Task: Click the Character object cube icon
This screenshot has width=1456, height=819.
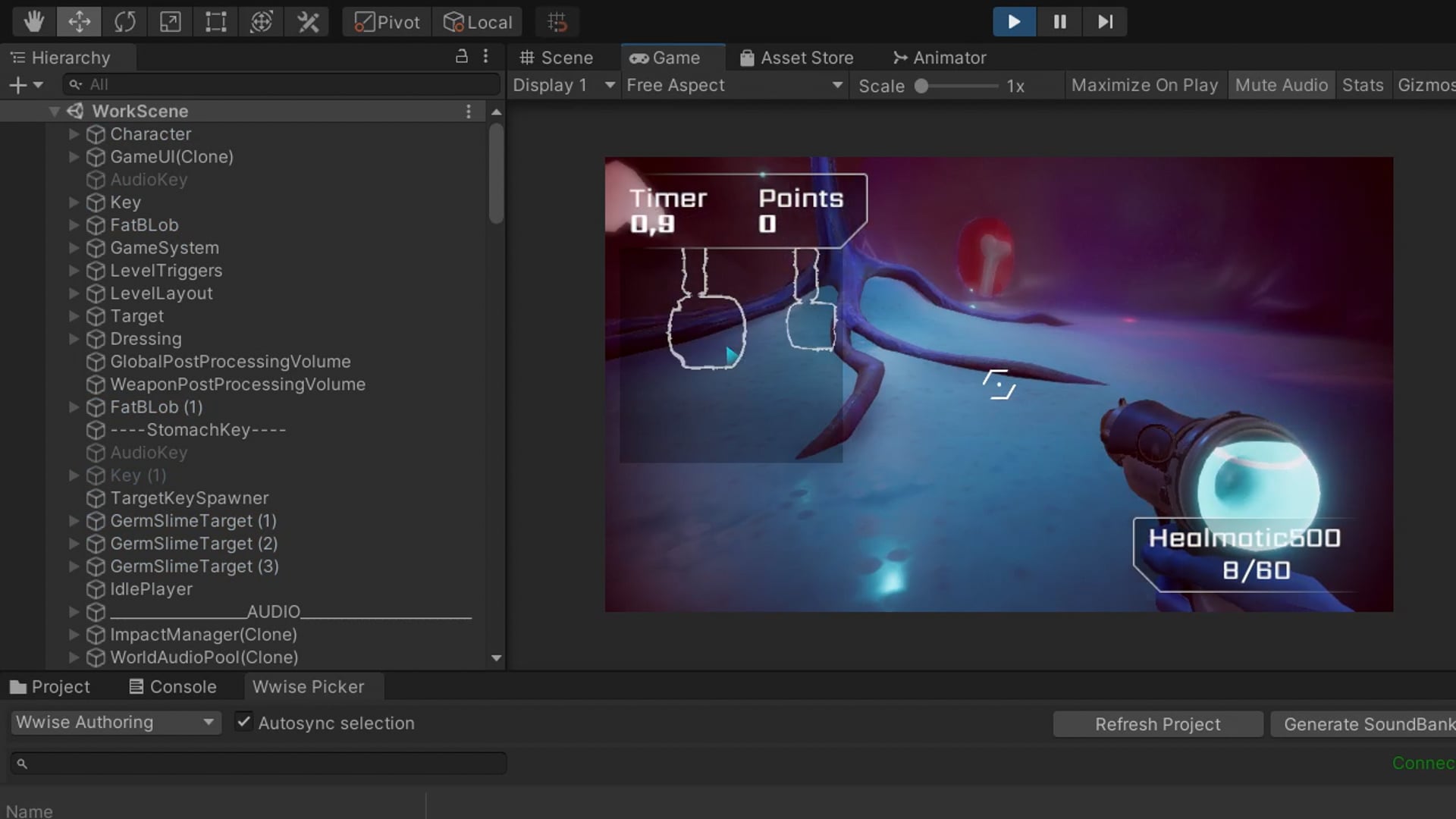Action: click(x=96, y=134)
